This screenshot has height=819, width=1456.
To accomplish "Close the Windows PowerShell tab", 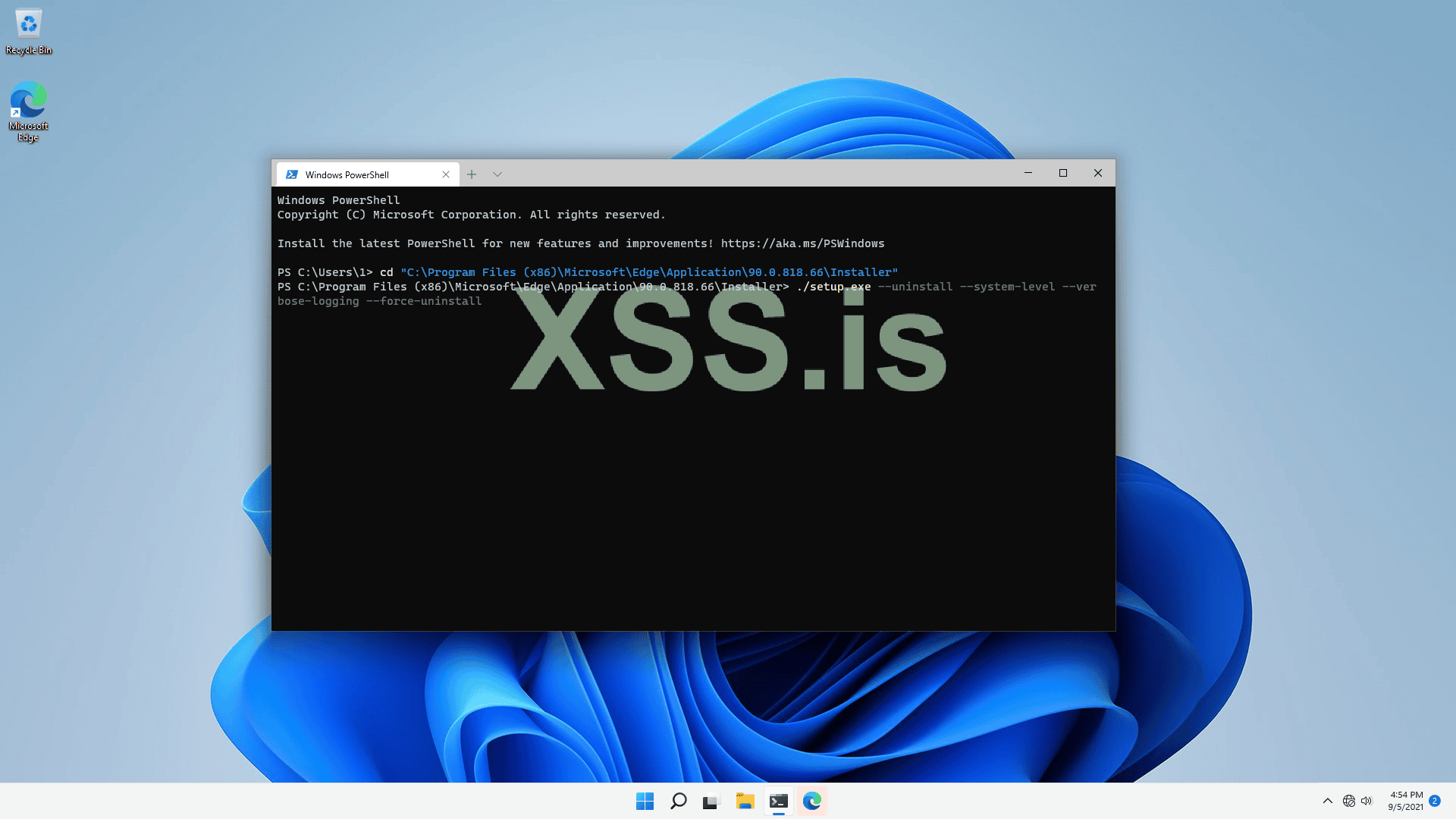I will [x=446, y=174].
